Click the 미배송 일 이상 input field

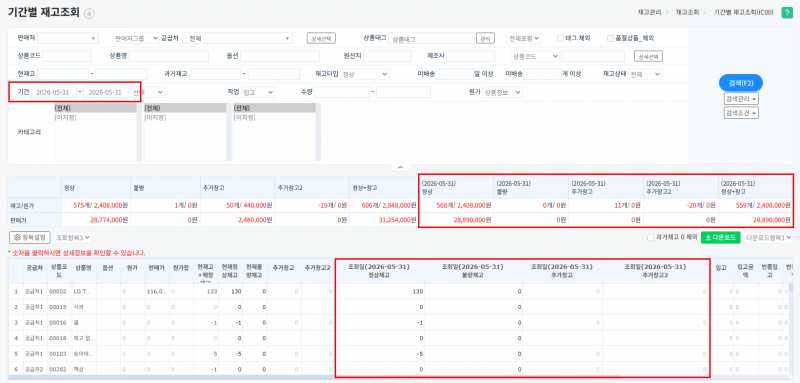455,74
